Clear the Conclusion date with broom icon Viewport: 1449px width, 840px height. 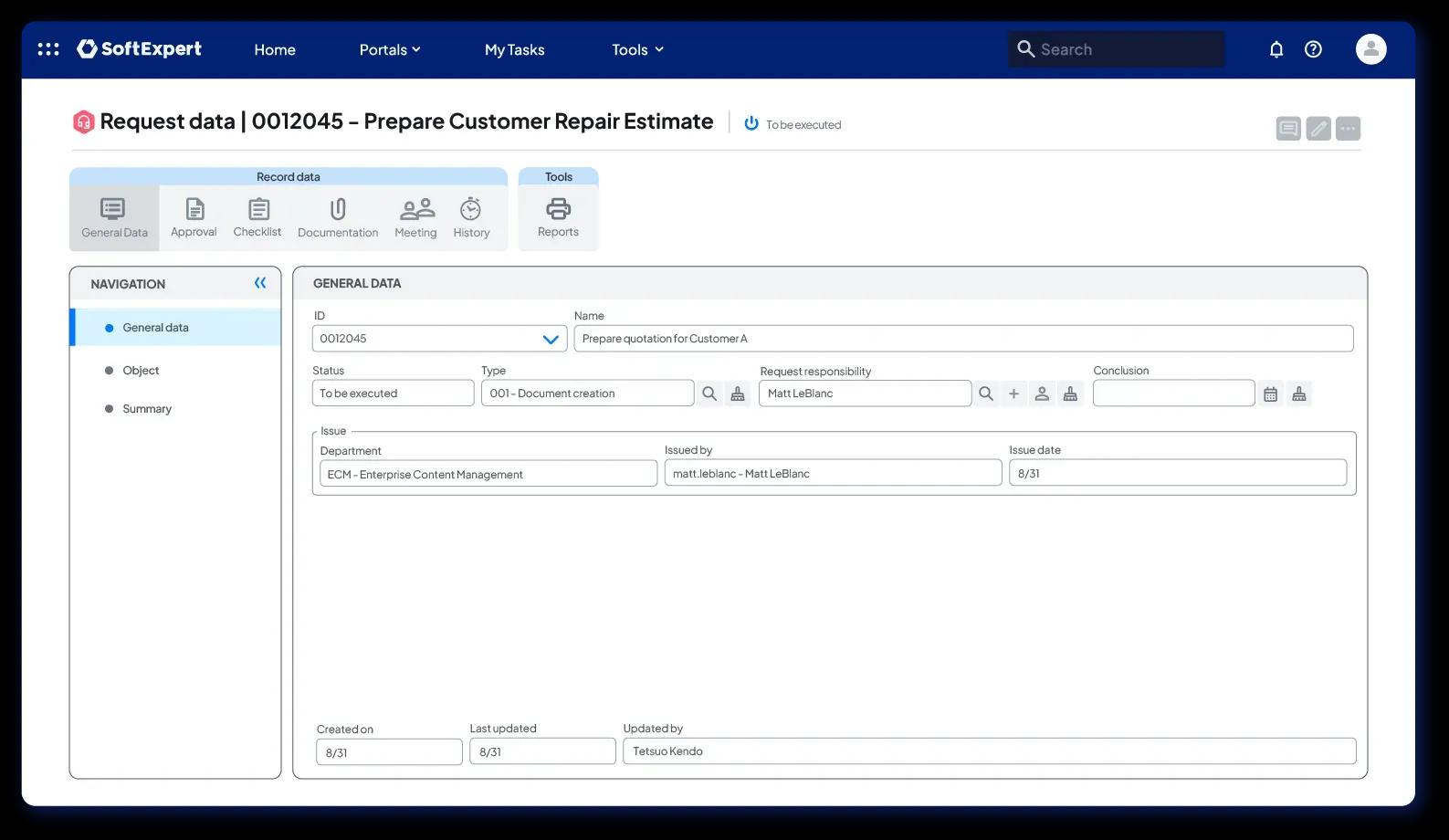coord(1299,394)
